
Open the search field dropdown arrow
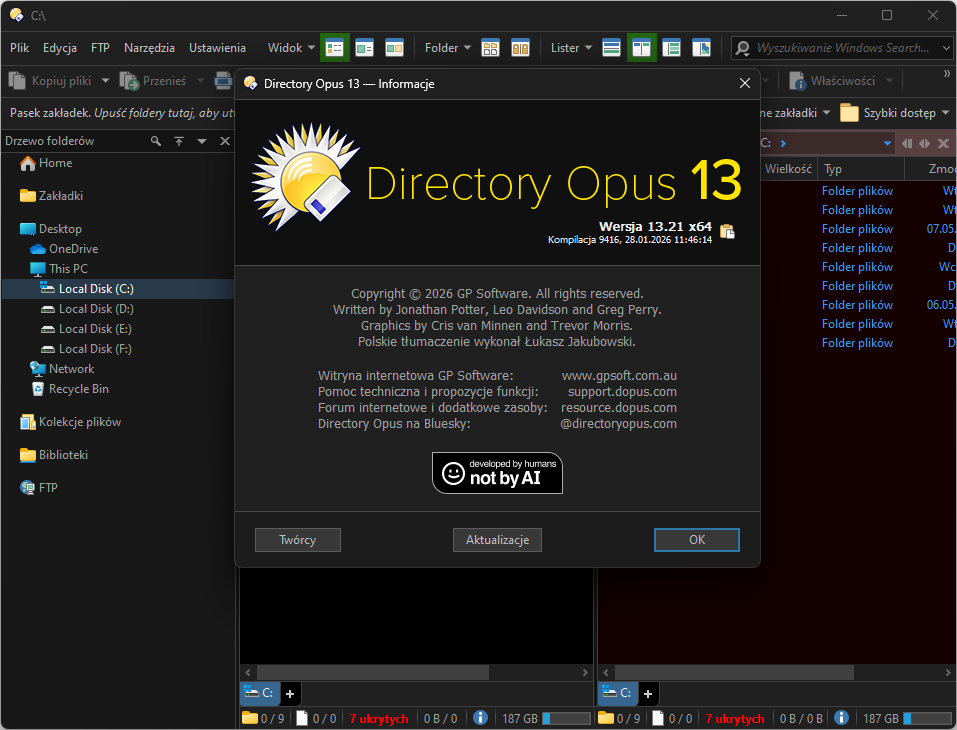tap(946, 48)
